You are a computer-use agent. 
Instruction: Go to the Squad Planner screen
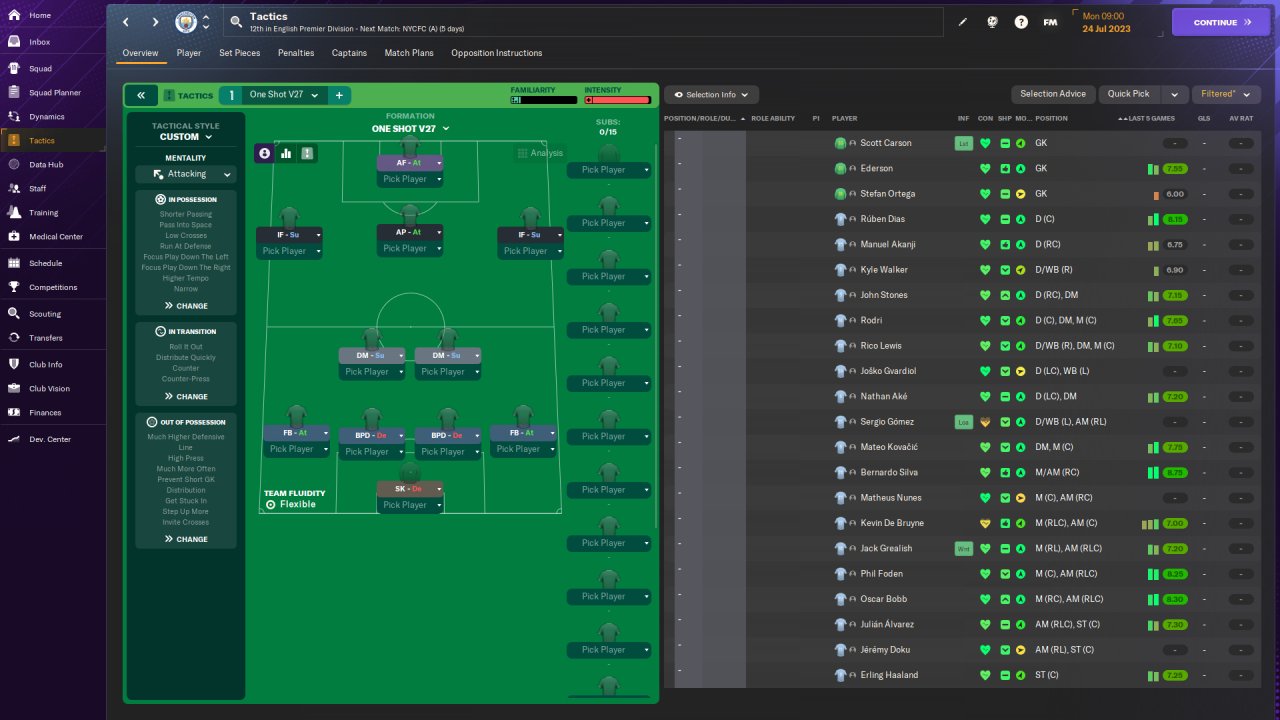pos(52,93)
